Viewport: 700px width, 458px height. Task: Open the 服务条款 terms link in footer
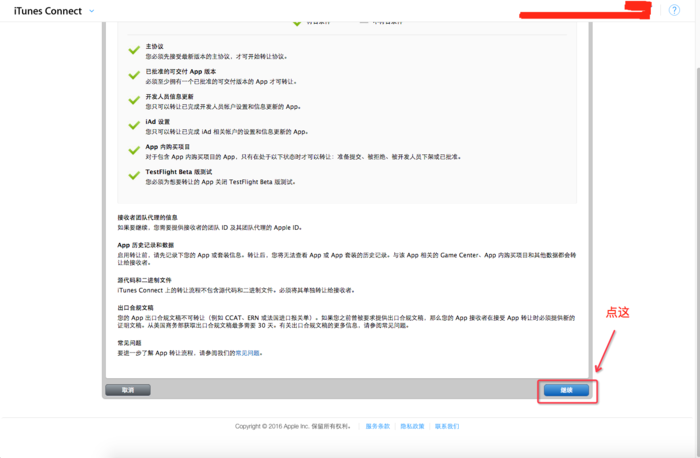377,426
